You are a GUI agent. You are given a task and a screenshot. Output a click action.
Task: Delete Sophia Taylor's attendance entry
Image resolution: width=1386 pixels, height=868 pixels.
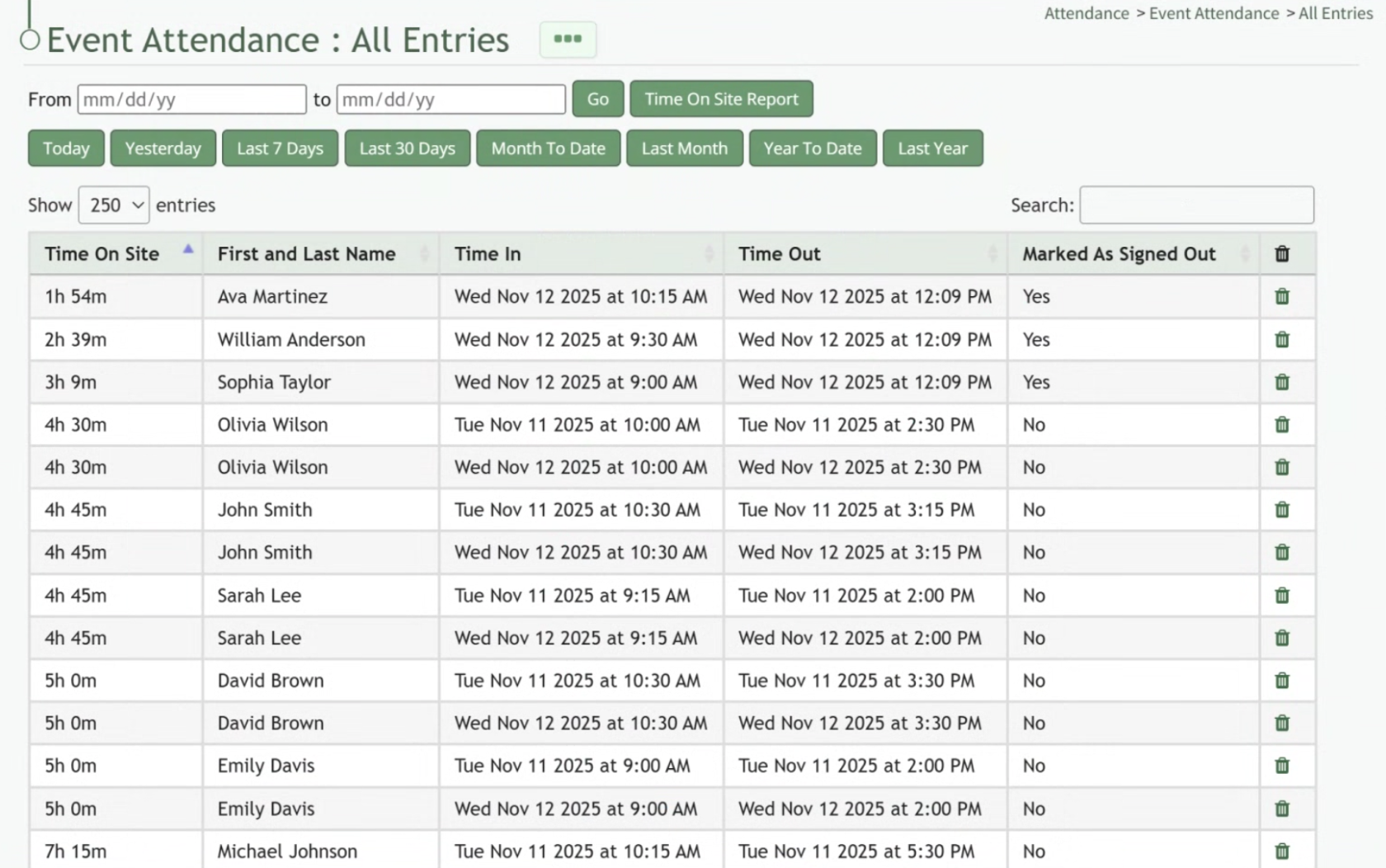click(1281, 382)
